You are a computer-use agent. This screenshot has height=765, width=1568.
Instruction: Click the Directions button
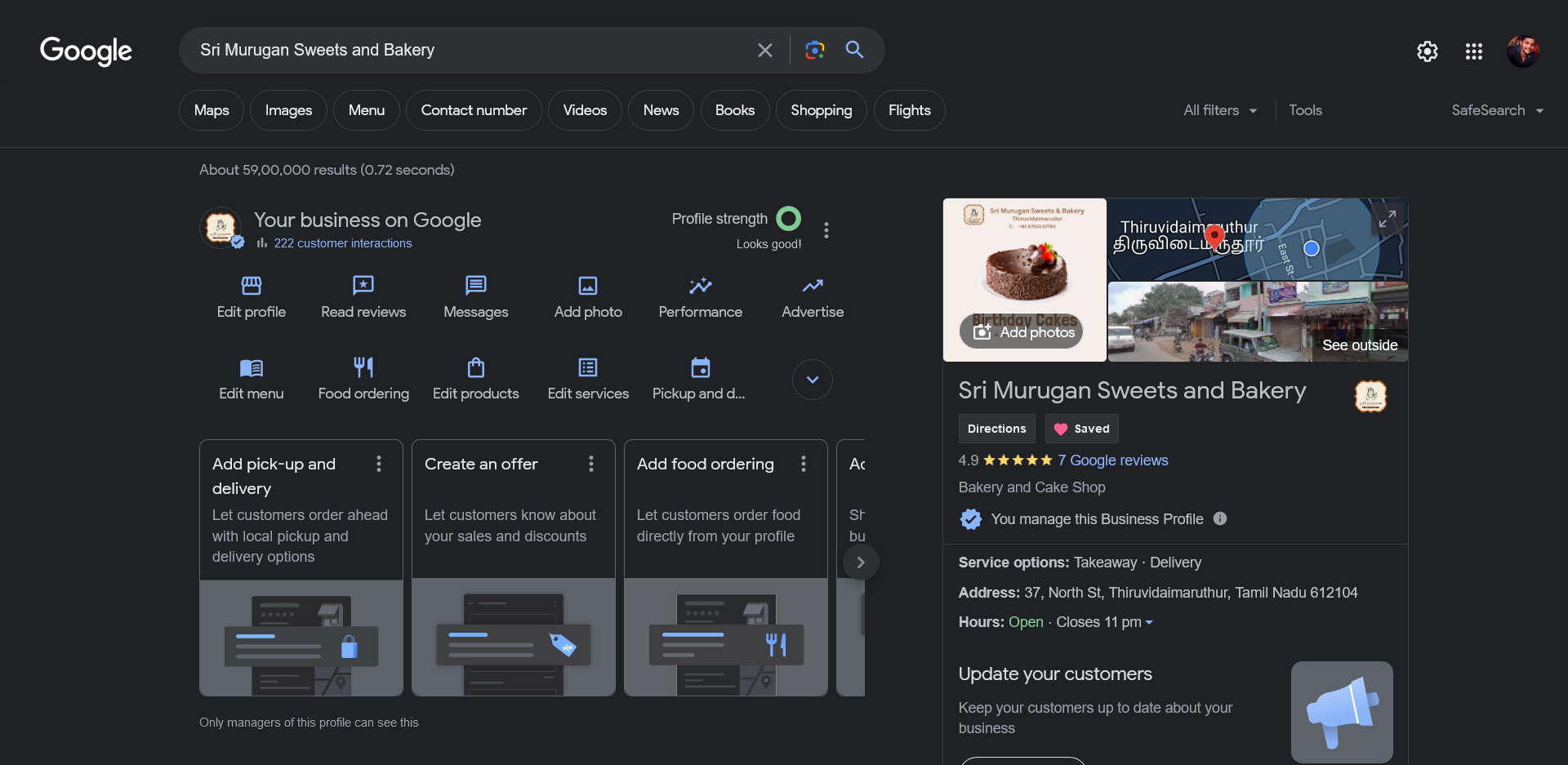point(996,429)
